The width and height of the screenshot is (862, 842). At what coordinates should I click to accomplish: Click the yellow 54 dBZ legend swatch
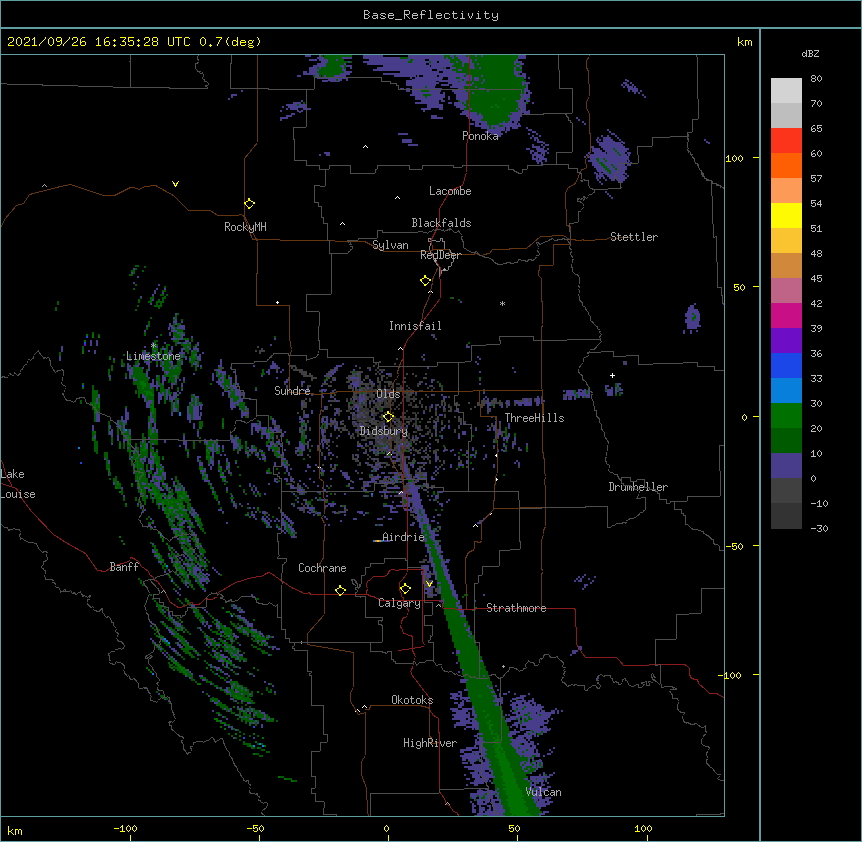[x=786, y=215]
